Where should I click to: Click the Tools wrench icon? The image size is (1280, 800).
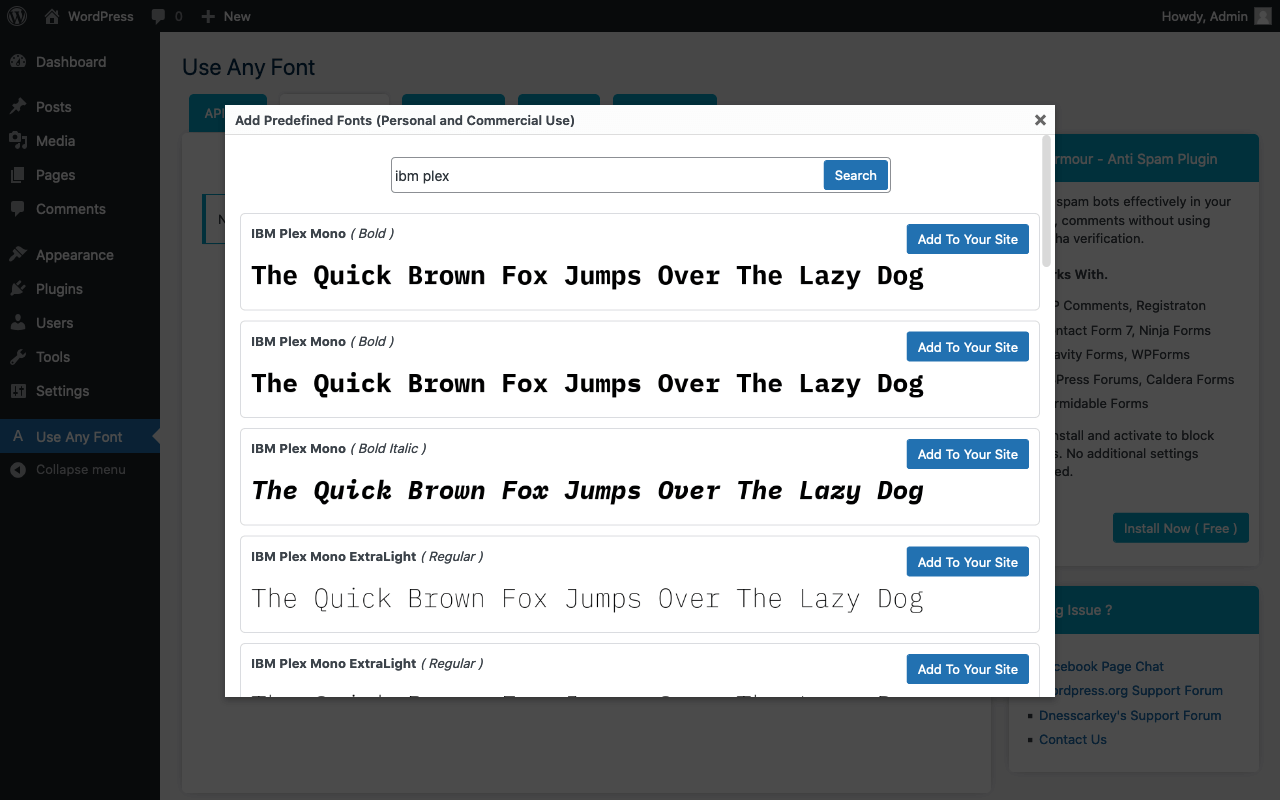18,357
